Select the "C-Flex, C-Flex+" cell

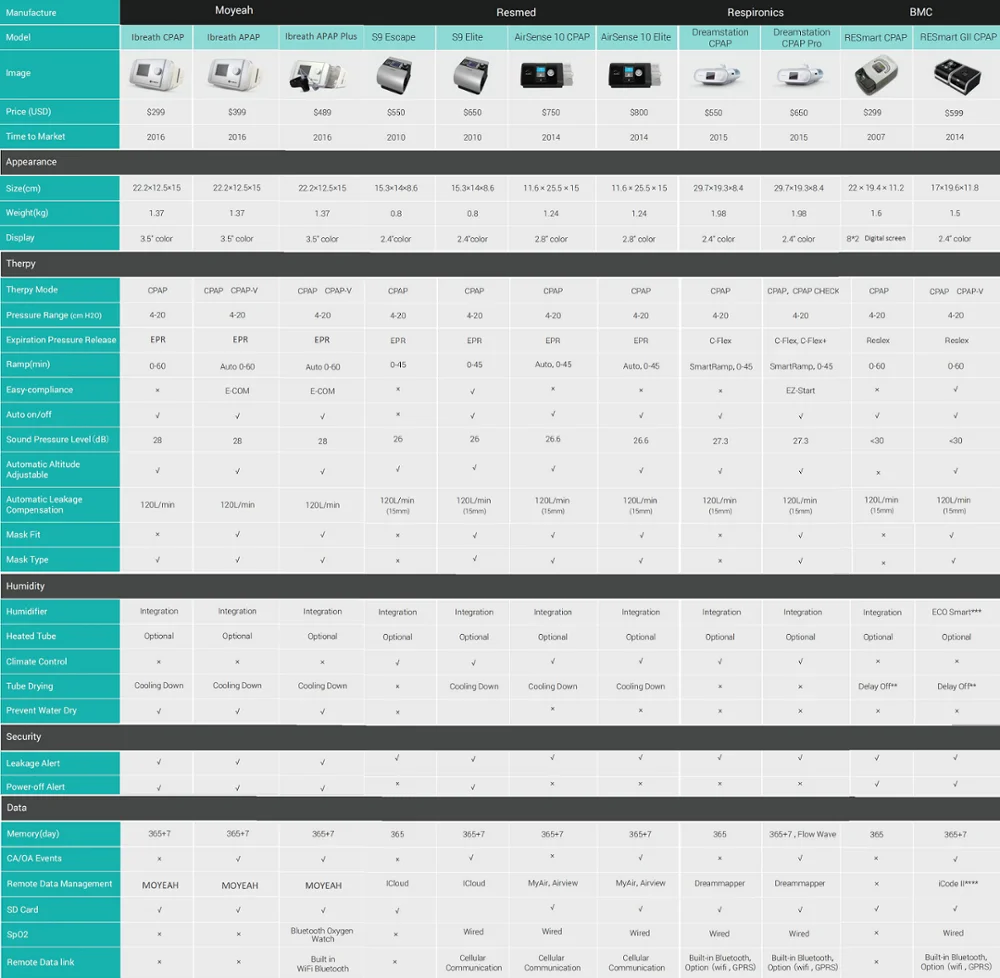point(800,340)
